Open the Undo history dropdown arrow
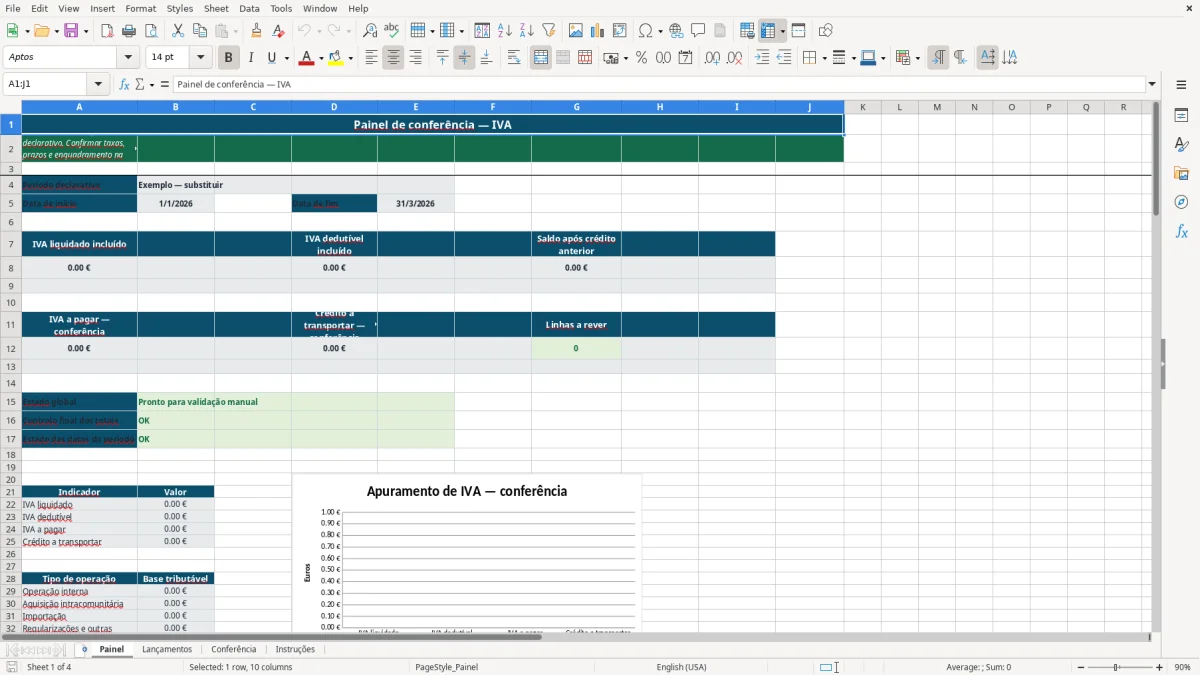1200x675 pixels. click(x=319, y=31)
